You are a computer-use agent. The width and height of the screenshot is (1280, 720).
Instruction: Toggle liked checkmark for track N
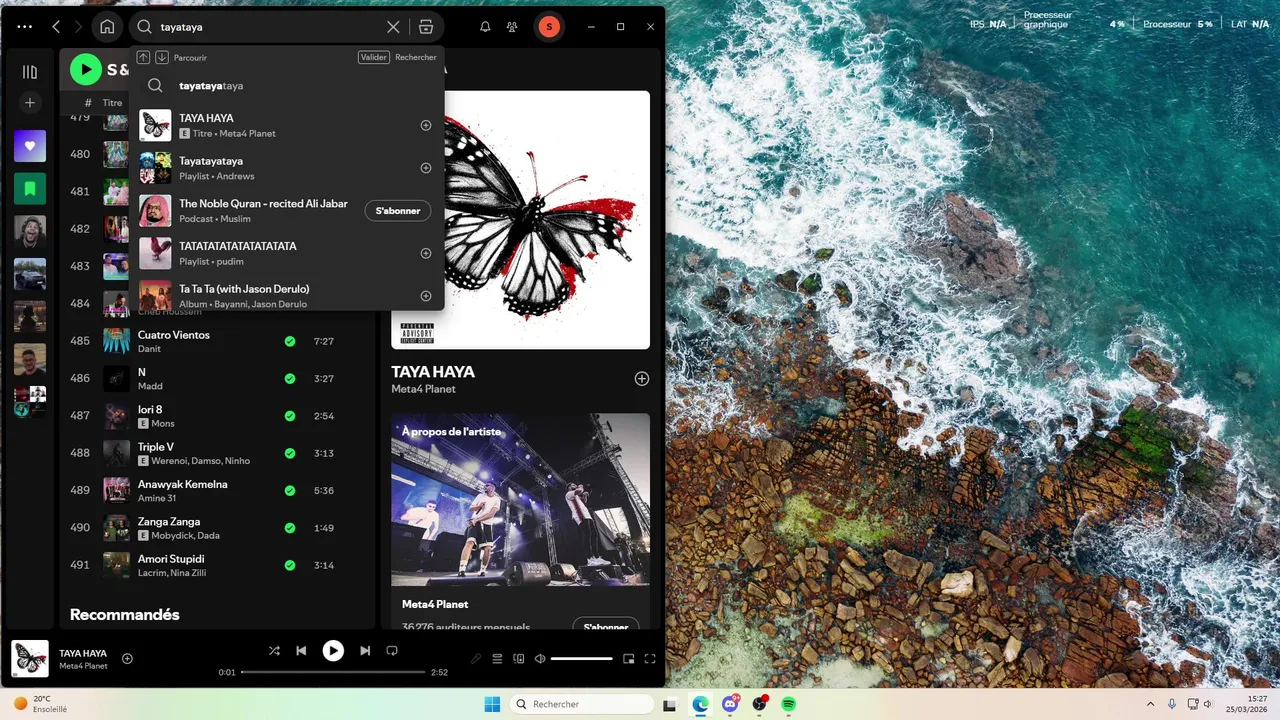(290, 379)
